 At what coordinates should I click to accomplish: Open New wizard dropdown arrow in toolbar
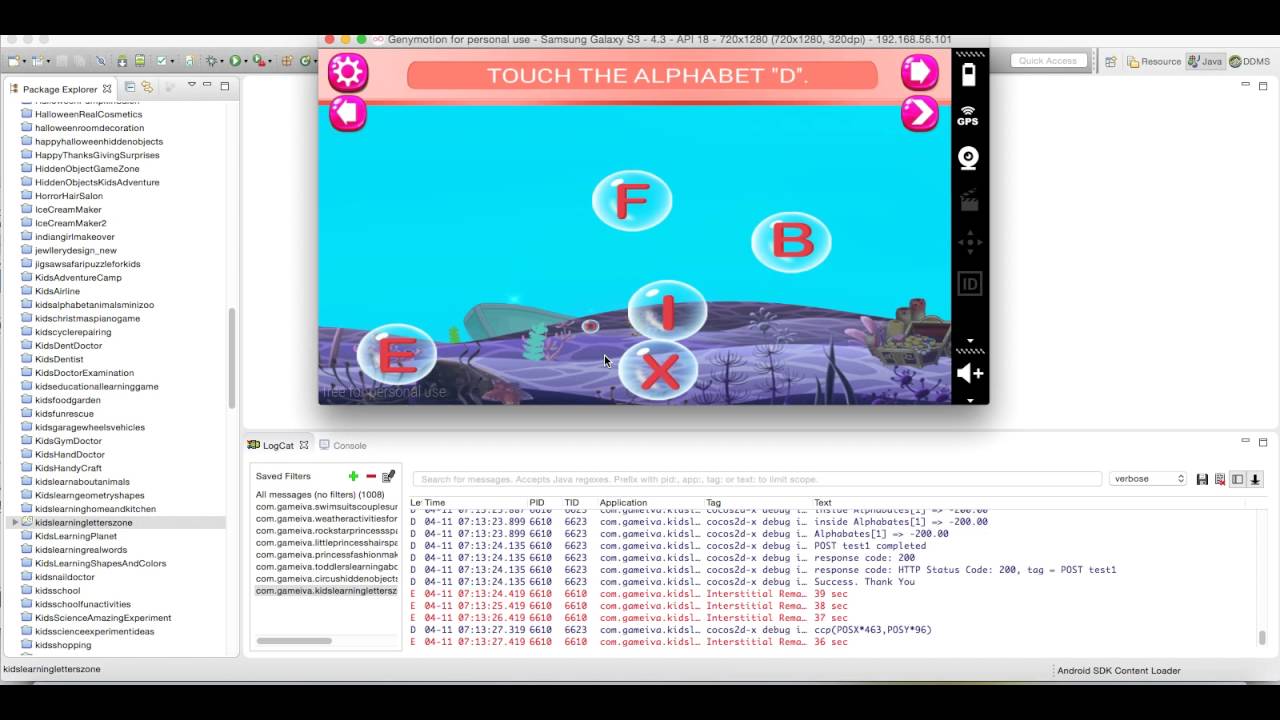pos(24,62)
